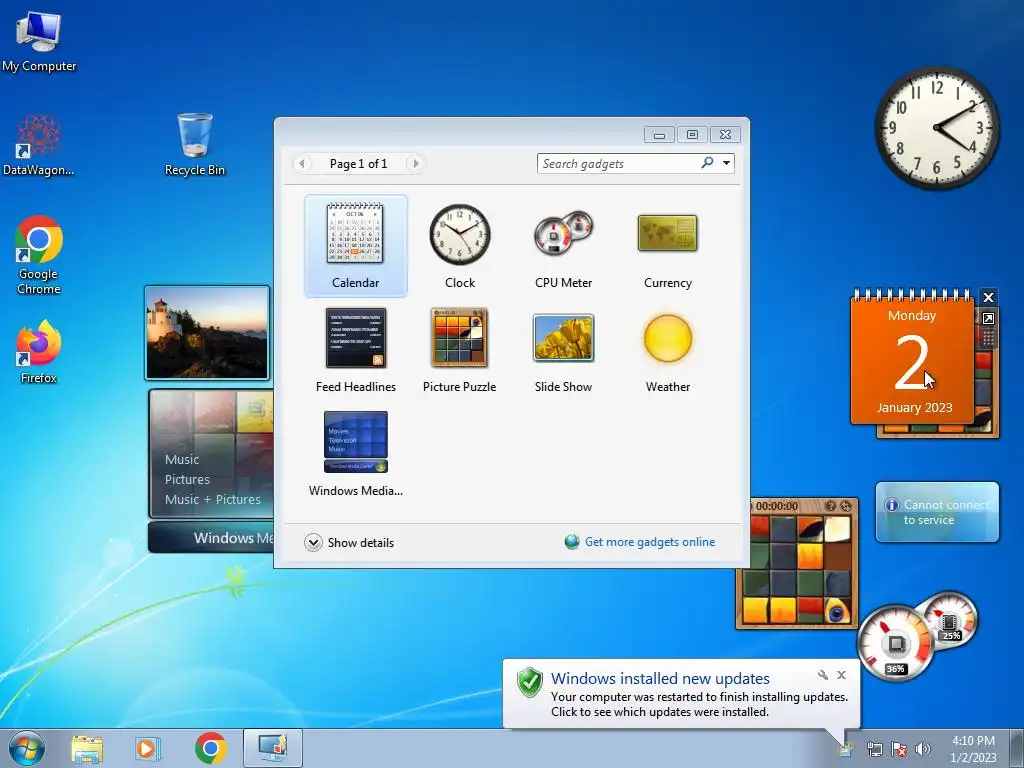Click the volume speaker tray icon
The height and width of the screenshot is (768, 1024).
point(923,749)
